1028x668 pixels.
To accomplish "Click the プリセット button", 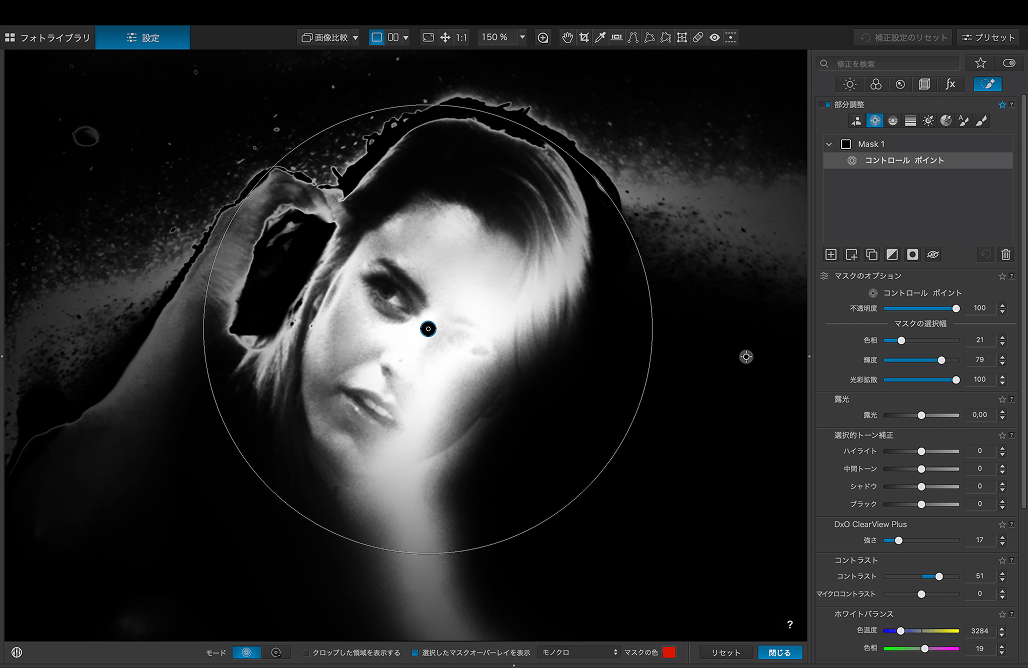I will pyautogui.click(x=988, y=37).
